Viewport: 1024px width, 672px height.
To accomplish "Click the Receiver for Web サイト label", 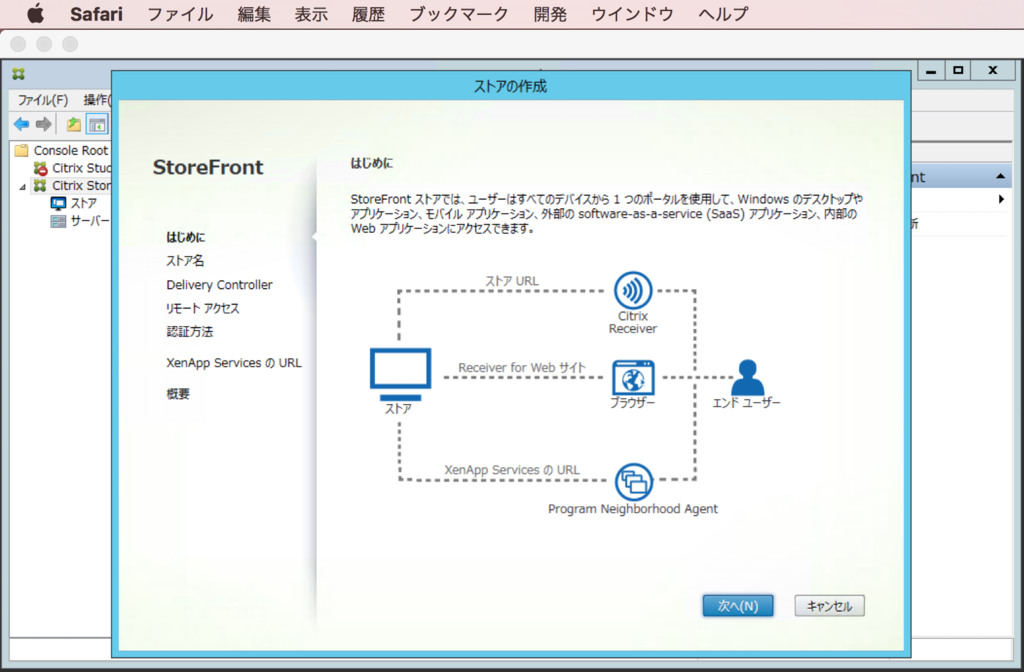I will click(522, 368).
